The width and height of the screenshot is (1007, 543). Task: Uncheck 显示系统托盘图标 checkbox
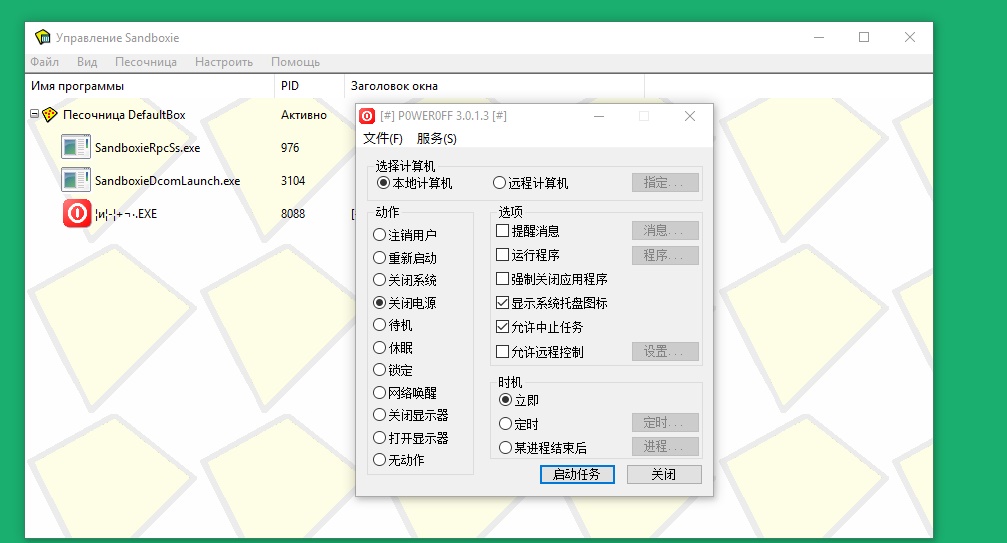pos(552,303)
